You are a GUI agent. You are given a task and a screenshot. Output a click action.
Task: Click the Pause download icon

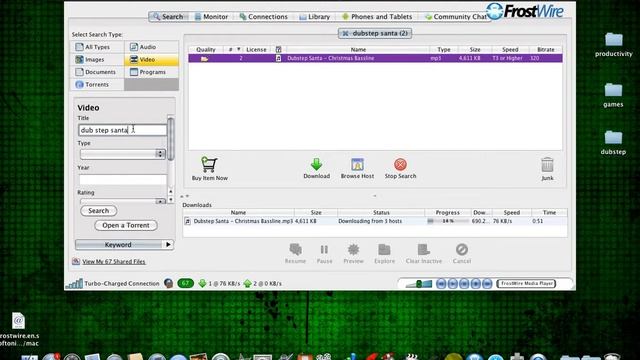pyautogui.click(x=324, y=249)
